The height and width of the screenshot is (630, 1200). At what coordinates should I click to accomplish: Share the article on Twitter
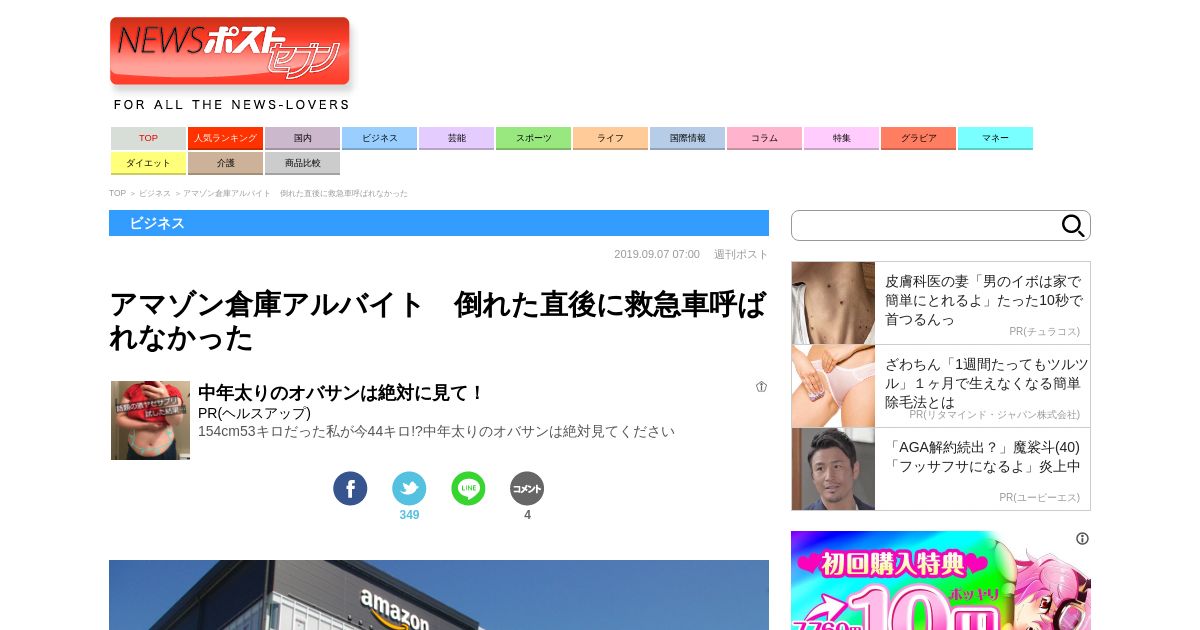(409, 488)
